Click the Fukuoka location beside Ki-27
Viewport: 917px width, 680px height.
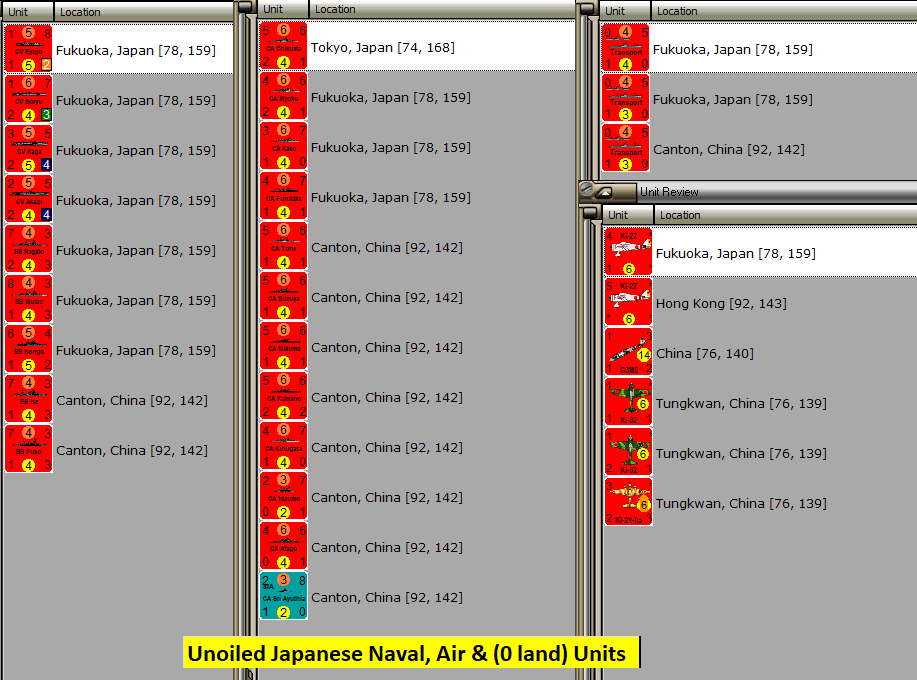pos(736,253)
